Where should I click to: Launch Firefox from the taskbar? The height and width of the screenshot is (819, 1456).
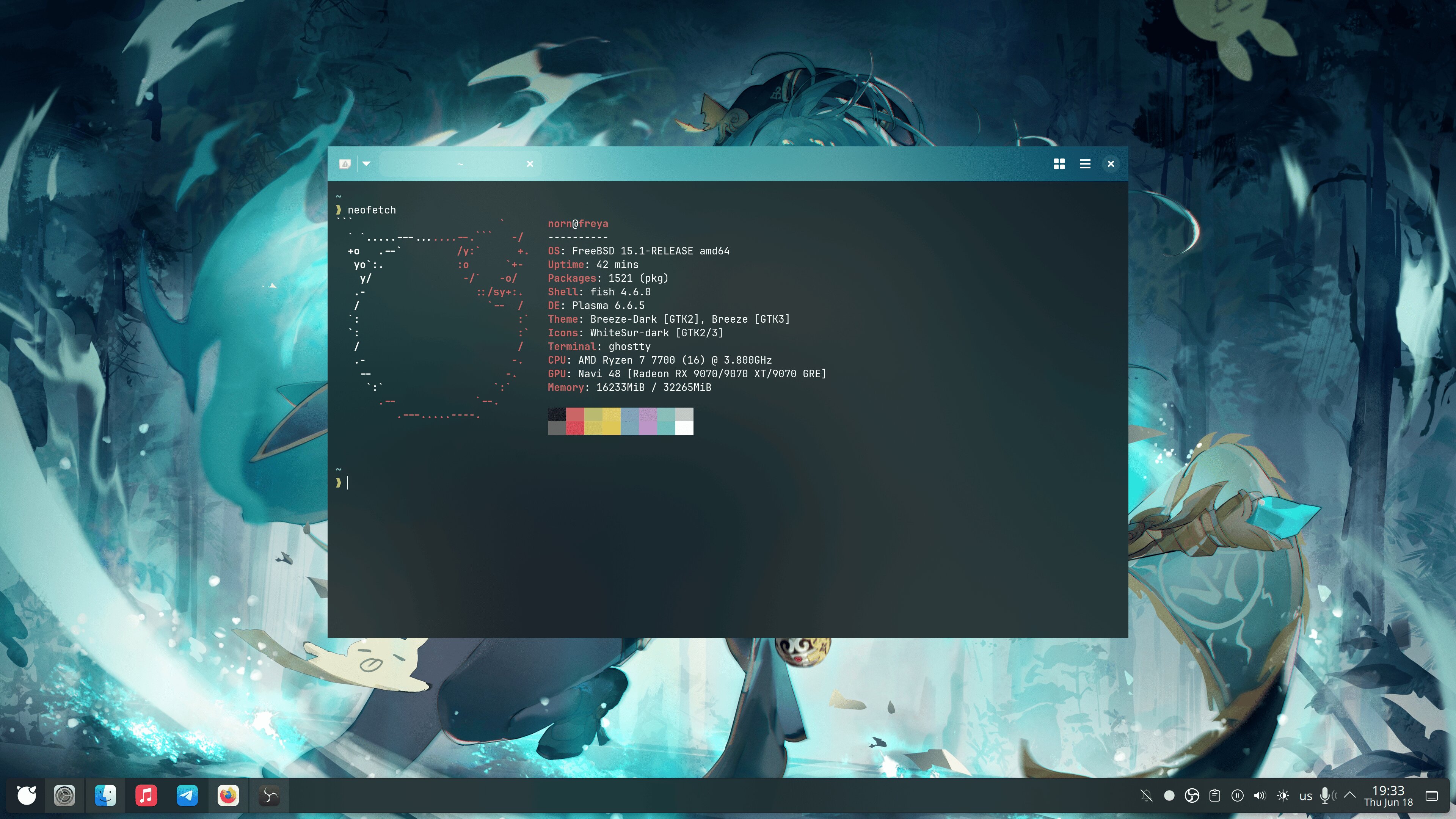click(x=228, y=795)
